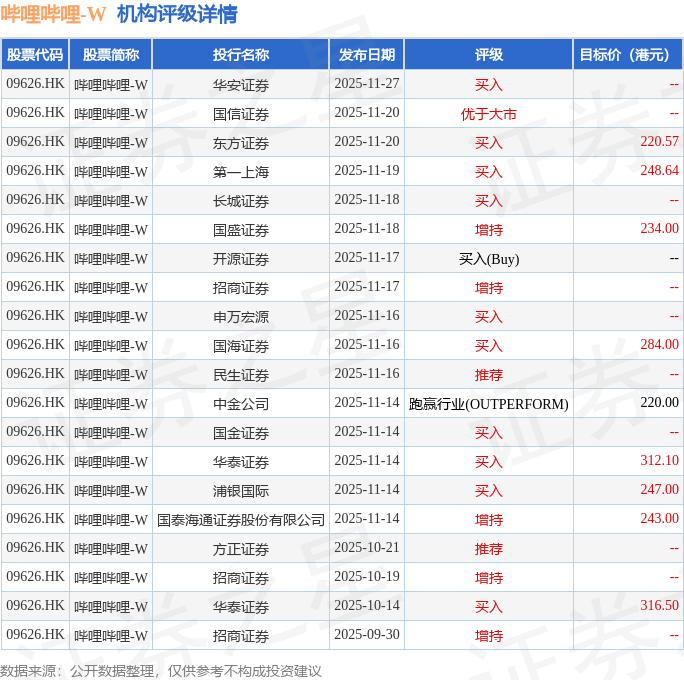The height and width of the screenshot is (680, 684).
Task: Click the 股票简称 column header
Action: point(111,55)
